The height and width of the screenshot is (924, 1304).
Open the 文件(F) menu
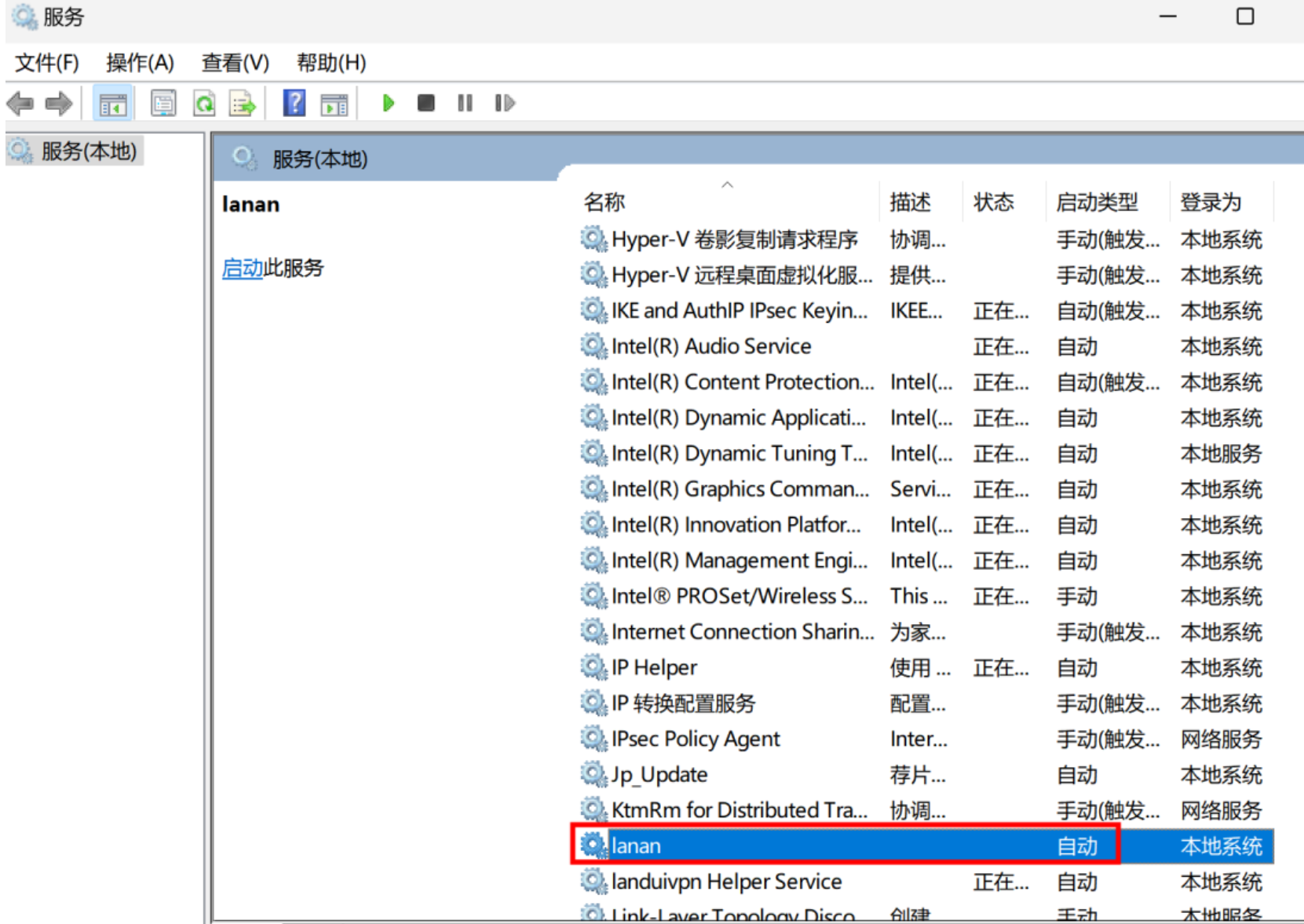point(47,63)
